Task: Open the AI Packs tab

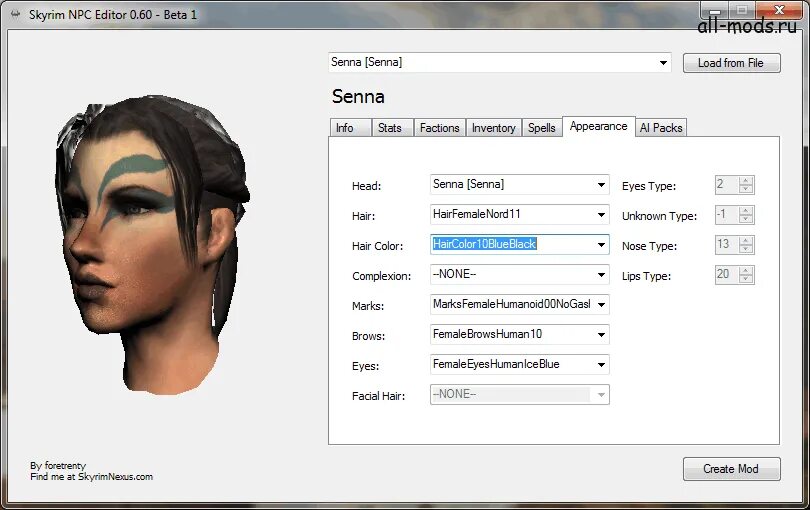Action: 661,128
